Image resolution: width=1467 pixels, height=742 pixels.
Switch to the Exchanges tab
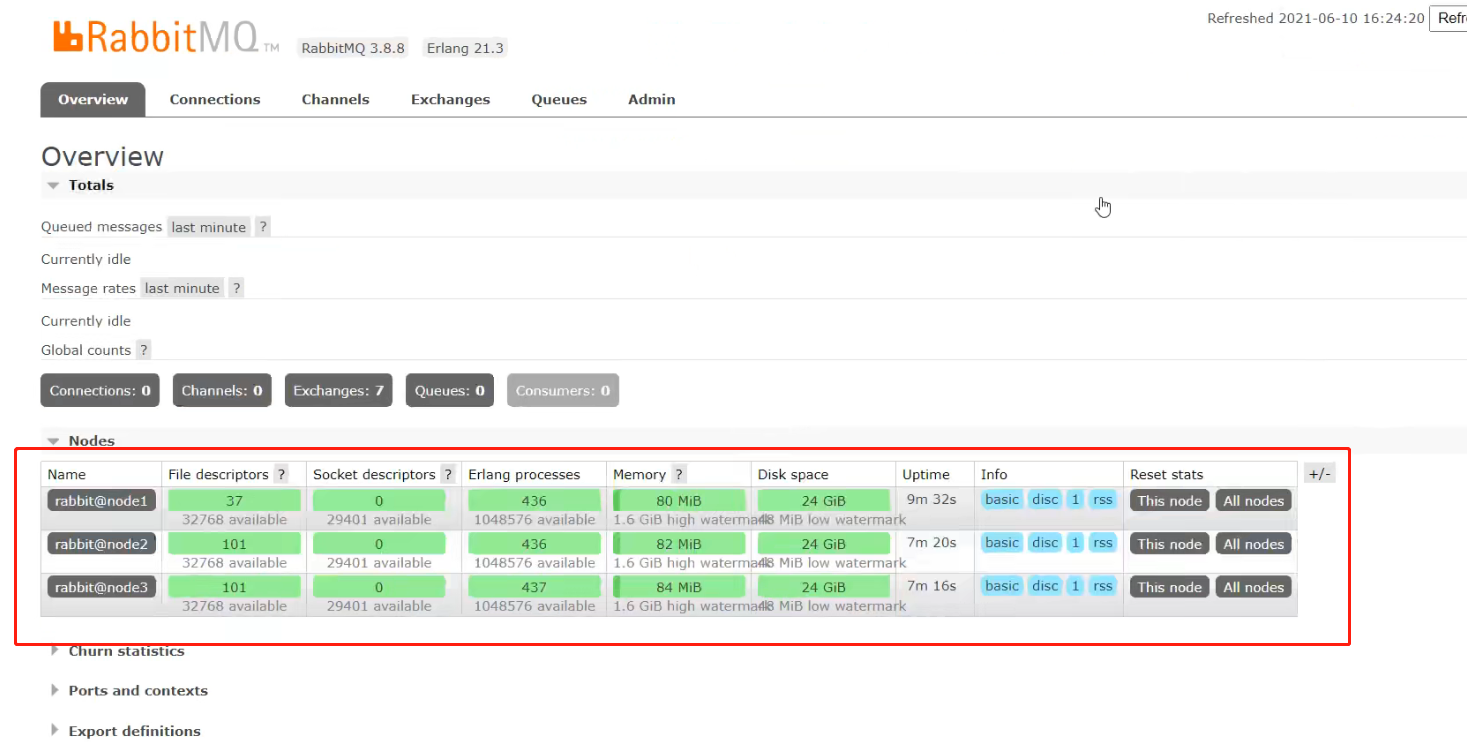click(451, 99)
